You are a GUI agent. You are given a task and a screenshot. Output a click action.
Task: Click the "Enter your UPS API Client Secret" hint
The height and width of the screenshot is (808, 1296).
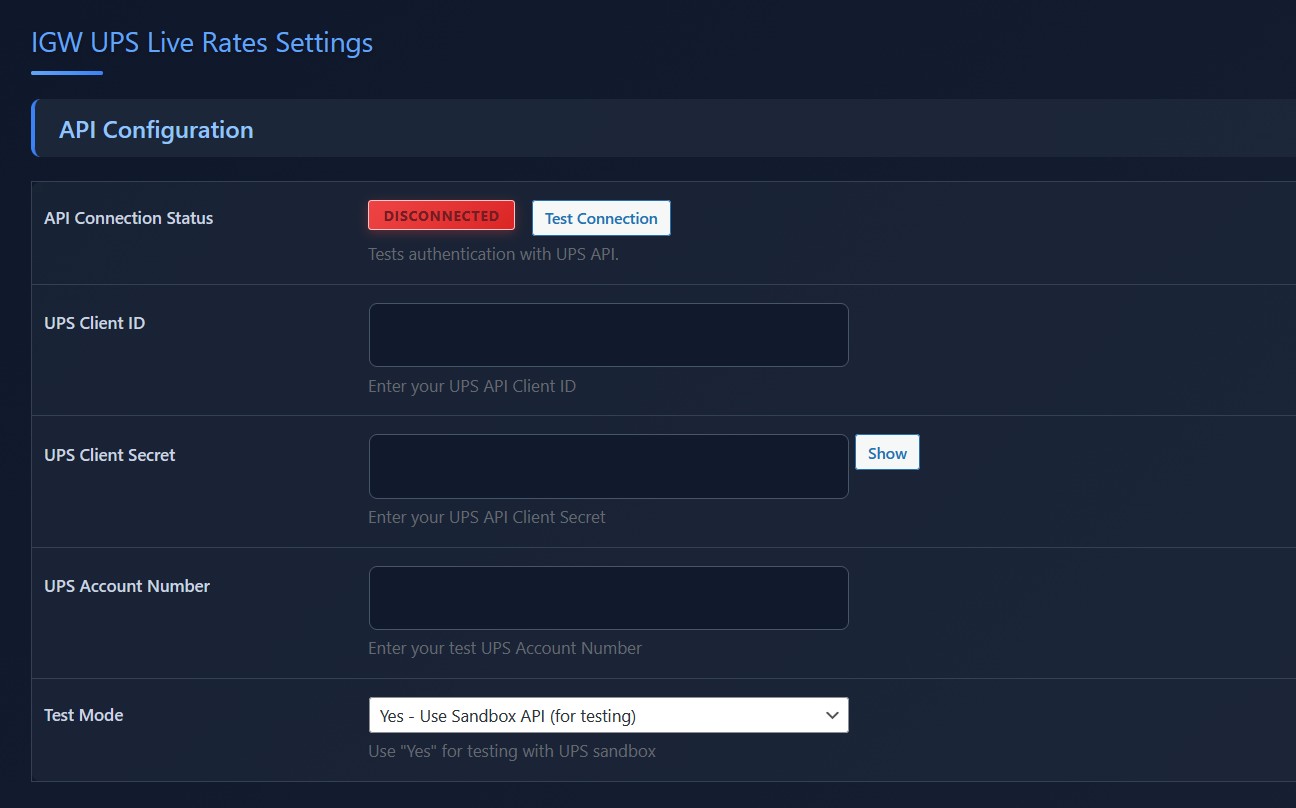tap(487, 517)
